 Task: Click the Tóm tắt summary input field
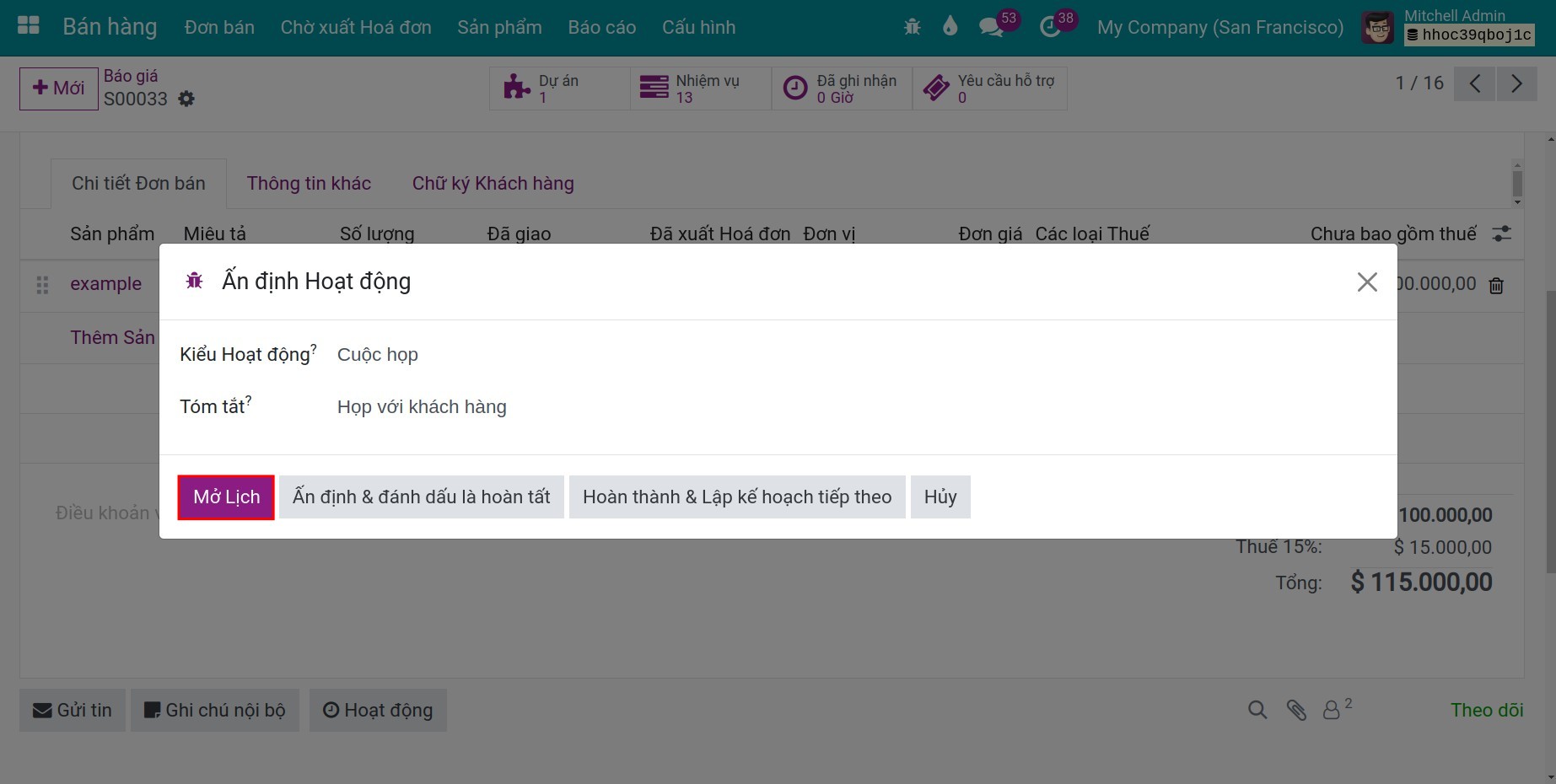[856, 407]
